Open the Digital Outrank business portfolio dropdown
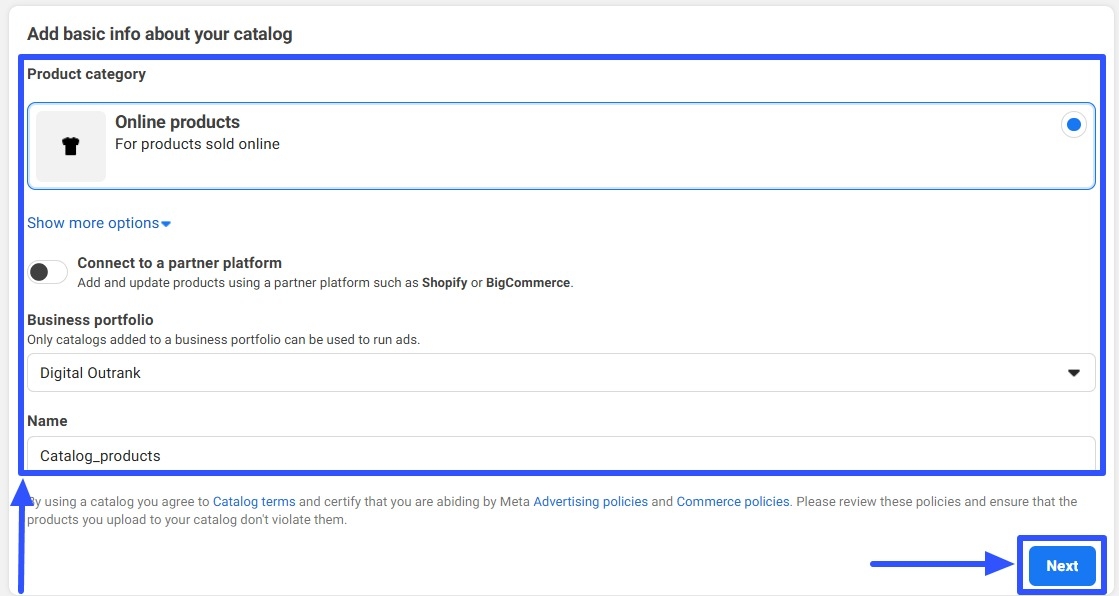Viewport: 1119px width, 596px height. click(560, 373)
